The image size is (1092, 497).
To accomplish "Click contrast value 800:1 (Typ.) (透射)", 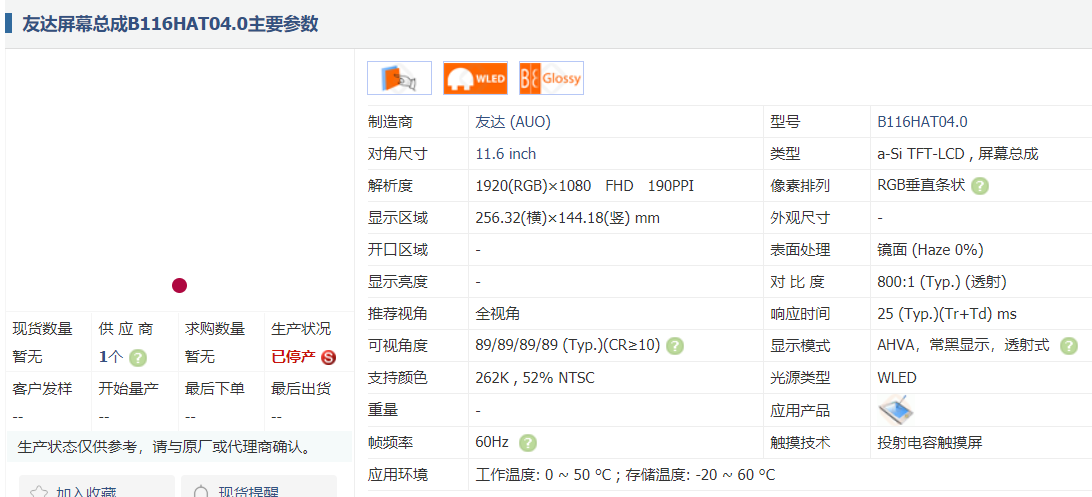I will [942, 282].
